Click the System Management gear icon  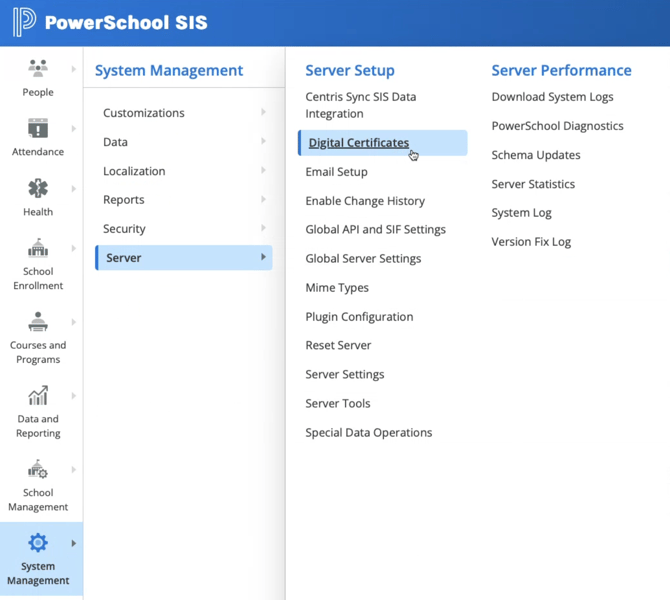[38, 543]
